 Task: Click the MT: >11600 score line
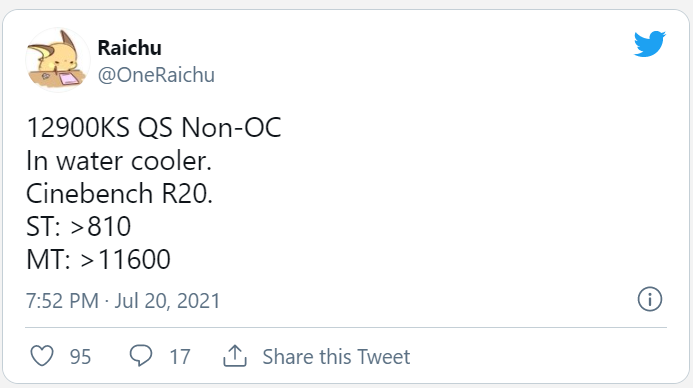tap(99, 259)
